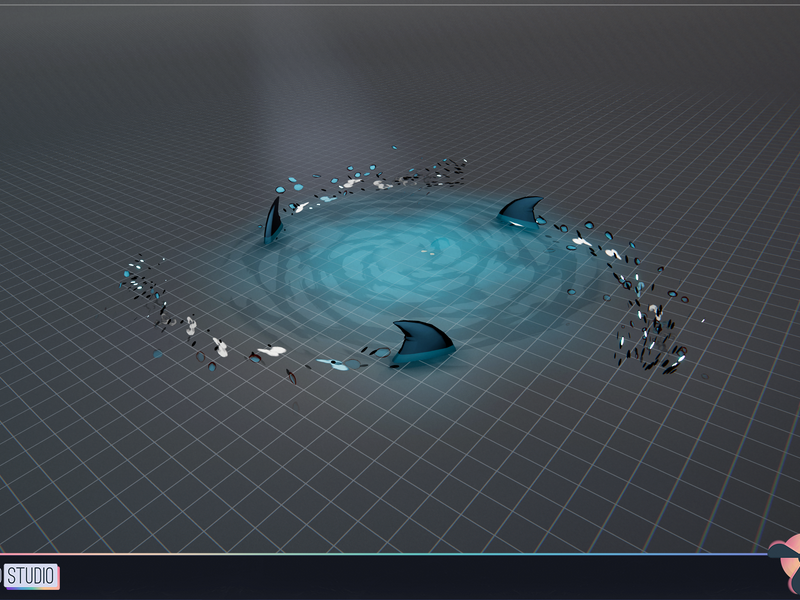800x600 pixels.
Task: Click the pink logo in bottom-right corner
Action: 785,566
